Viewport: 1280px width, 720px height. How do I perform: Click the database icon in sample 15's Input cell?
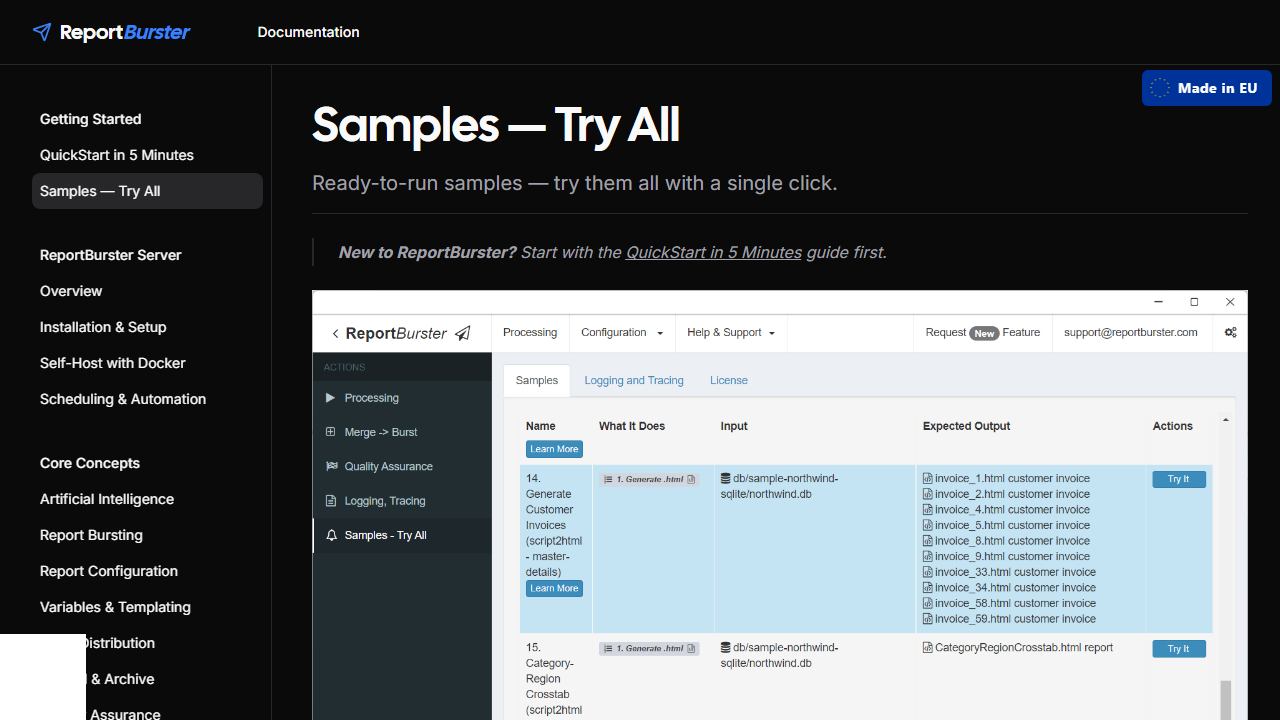click(725, 647)
